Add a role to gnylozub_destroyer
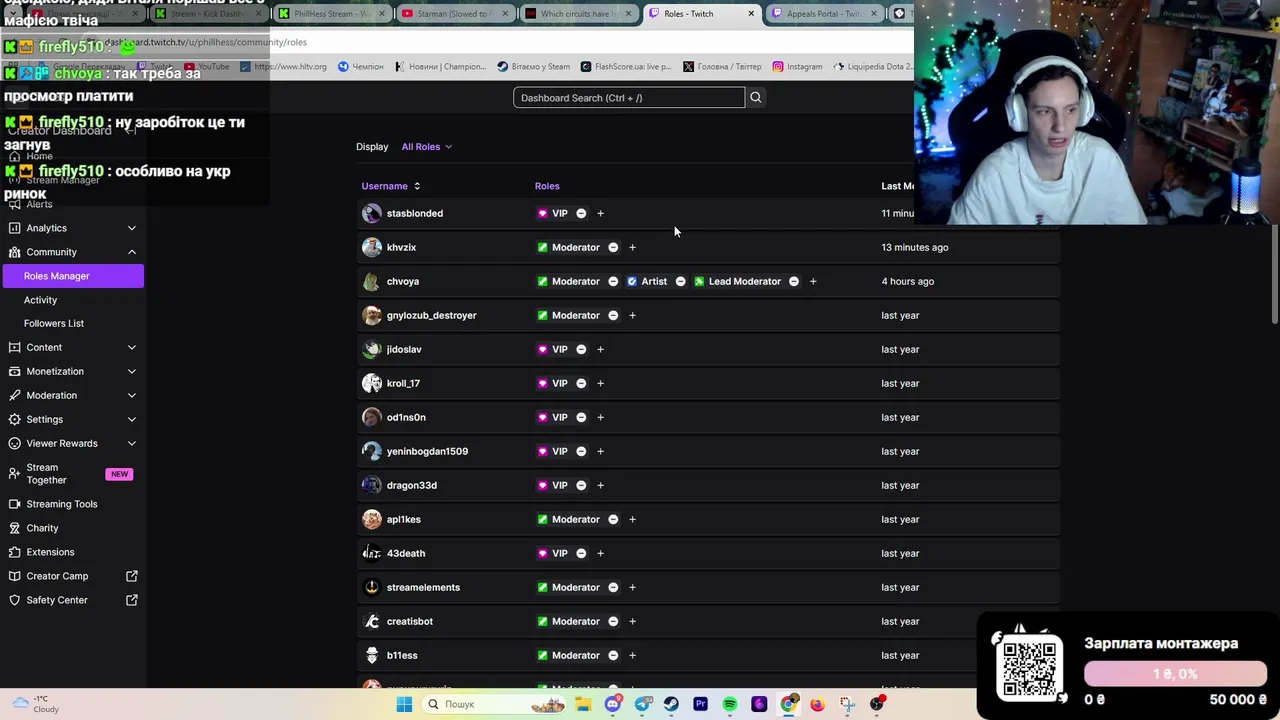This screenshot has width=1280, height=720. point(632,315)
